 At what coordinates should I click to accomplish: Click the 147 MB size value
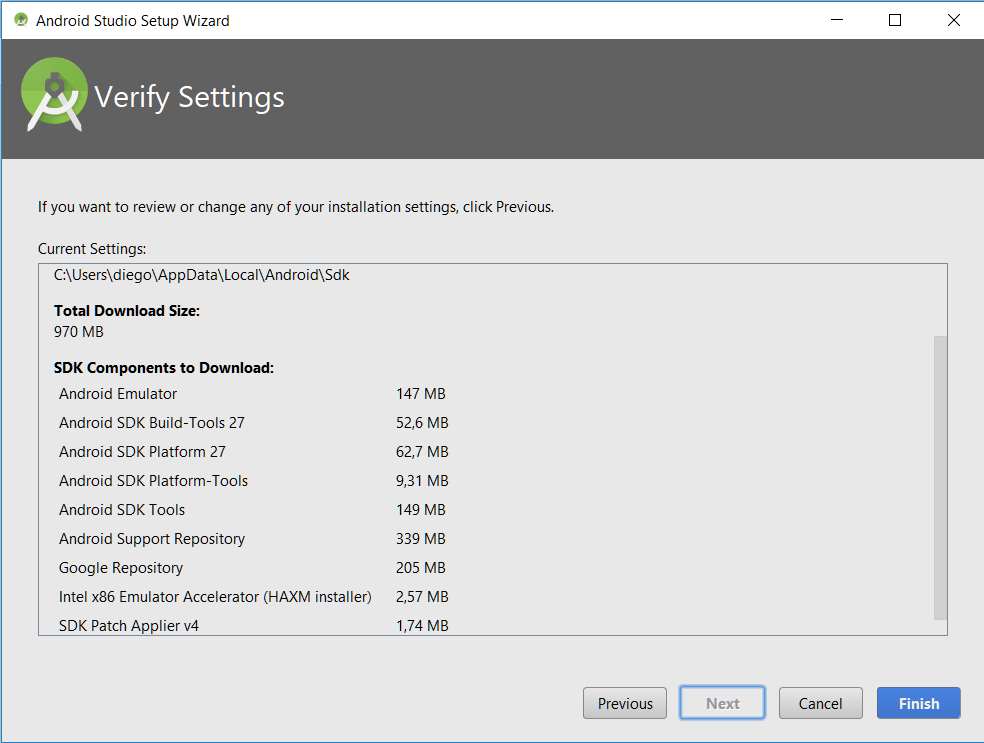pos(420,393)
